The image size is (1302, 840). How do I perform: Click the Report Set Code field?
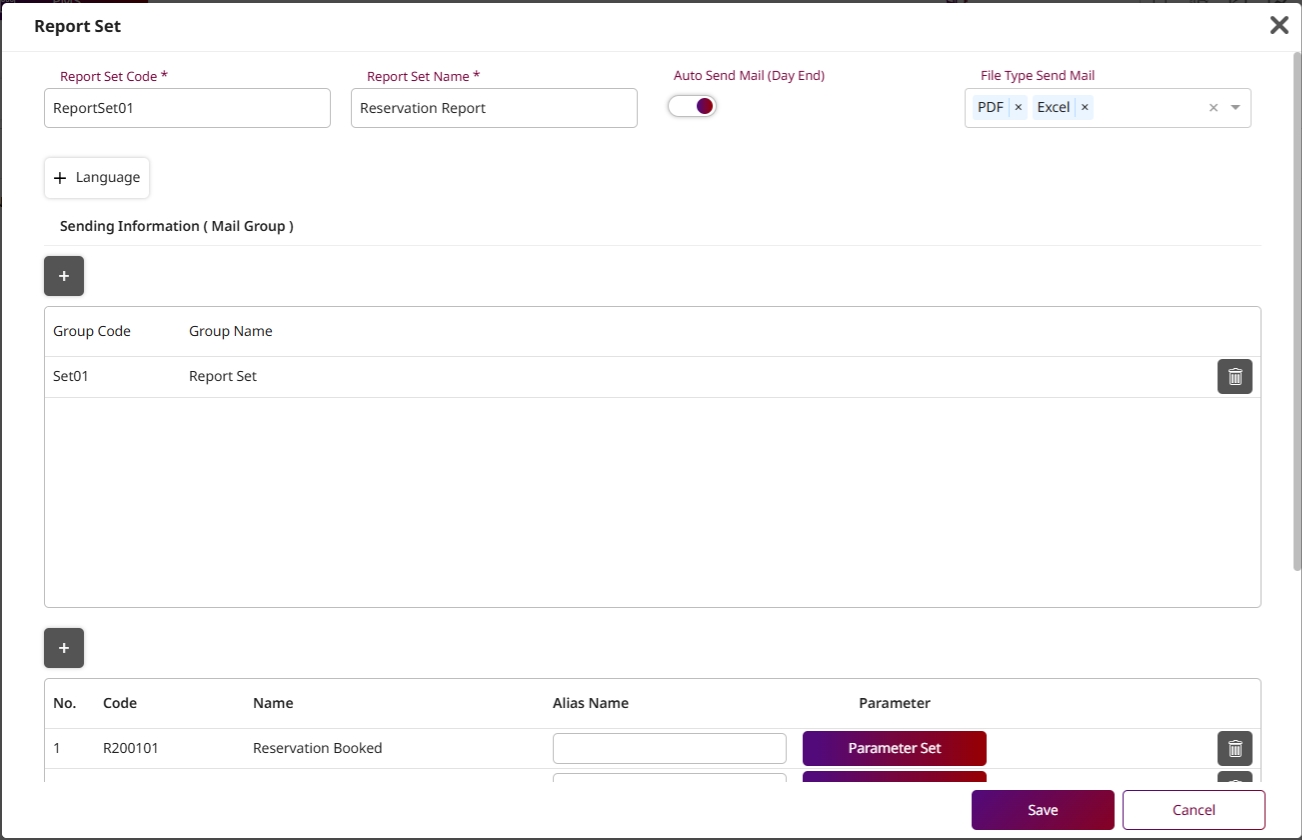[x=187, y=108]
